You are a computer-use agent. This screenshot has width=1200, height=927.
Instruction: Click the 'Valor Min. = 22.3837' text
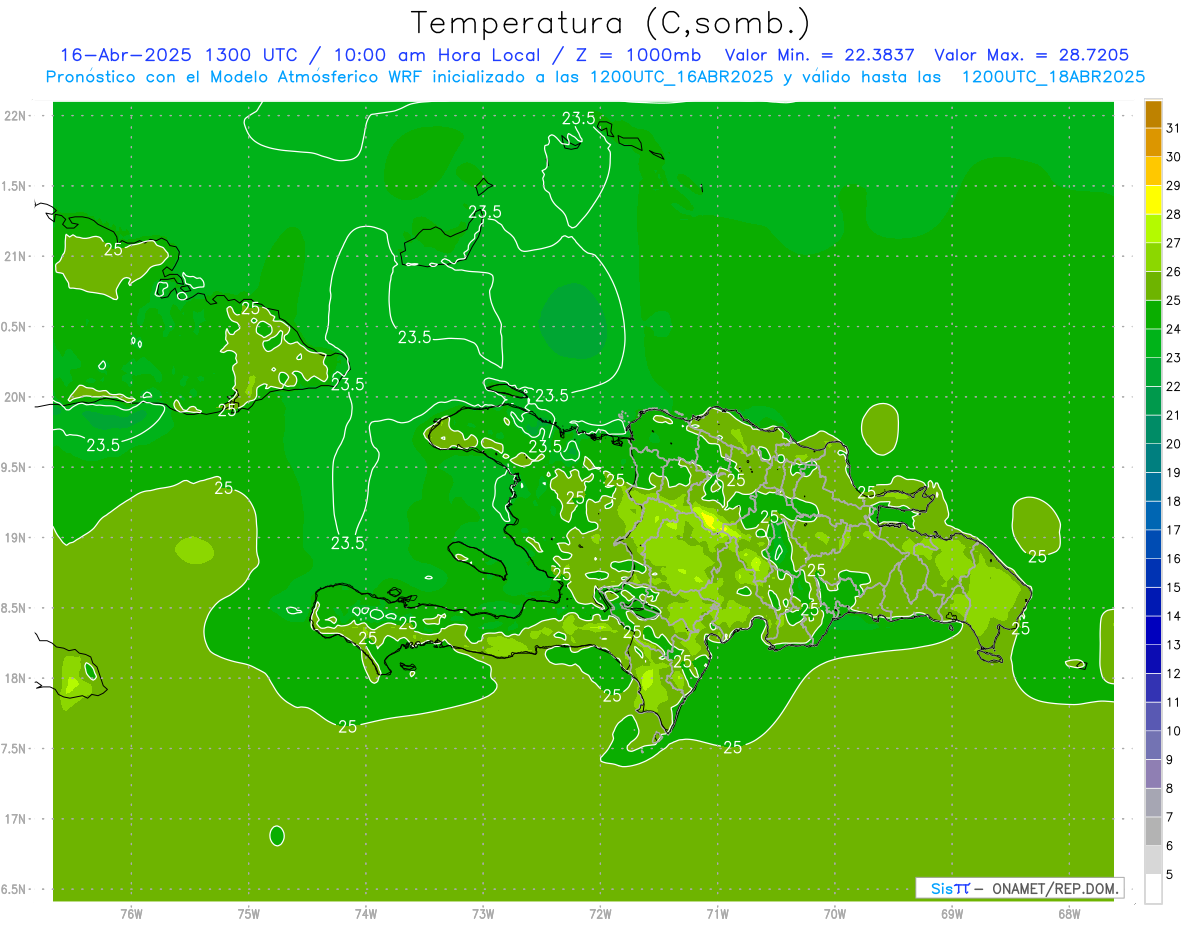point(820,54)
